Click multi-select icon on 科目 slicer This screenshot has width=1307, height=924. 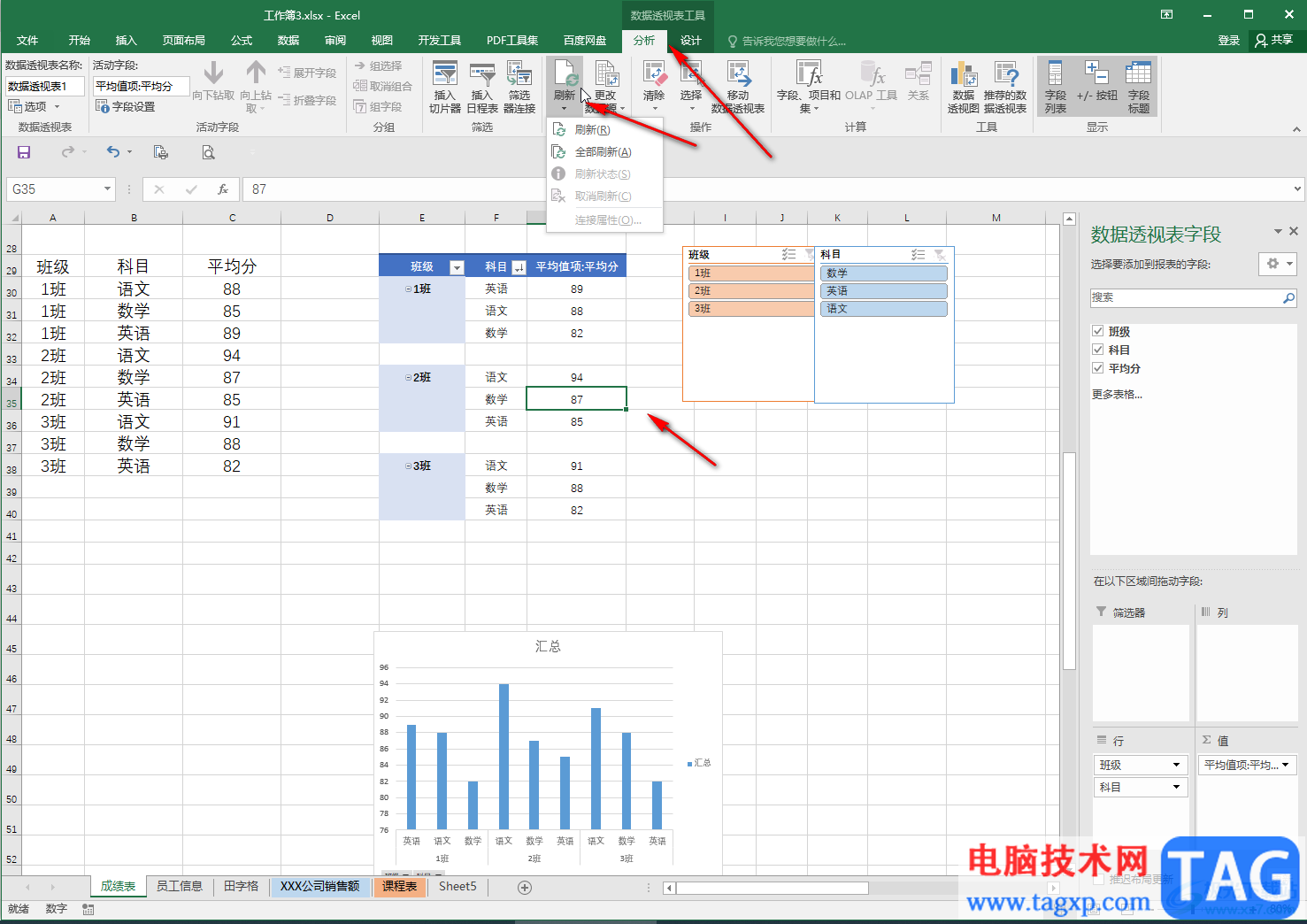coord(918,254)
